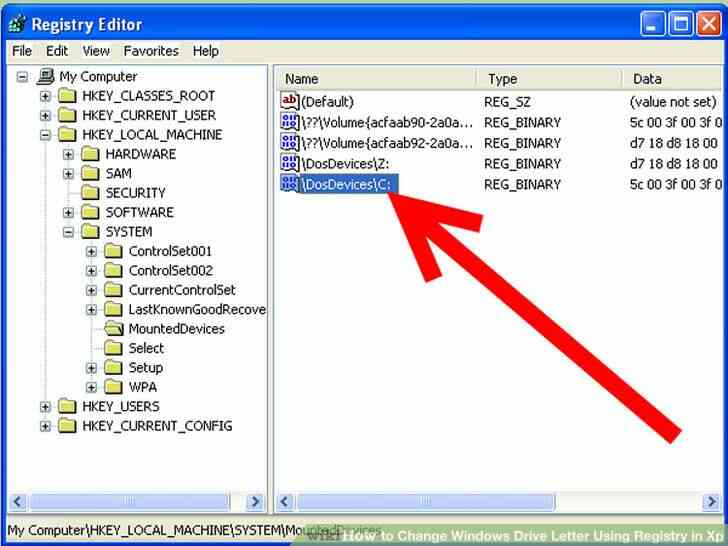Click the SAM folder icon
The width and height of the screenshot is (728, 546).
[90, 174]
